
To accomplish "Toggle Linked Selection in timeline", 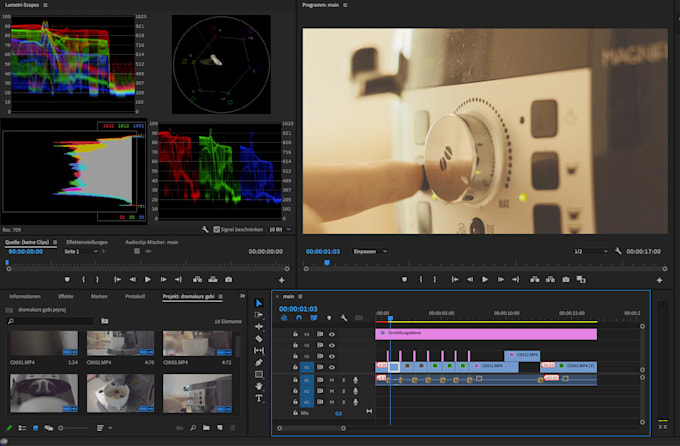I will 314,318.
